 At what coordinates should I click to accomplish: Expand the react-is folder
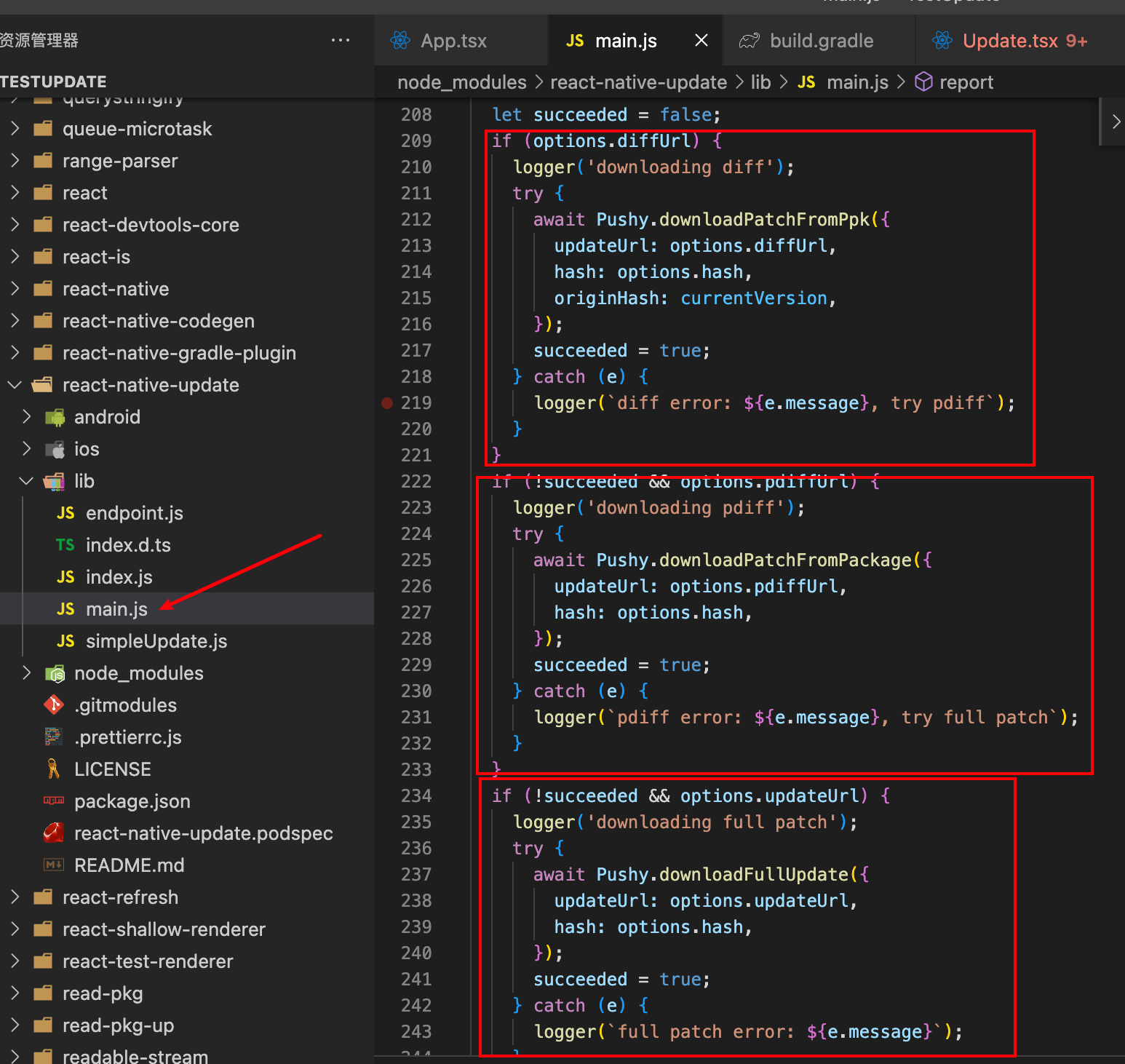(x=15, y=257)
